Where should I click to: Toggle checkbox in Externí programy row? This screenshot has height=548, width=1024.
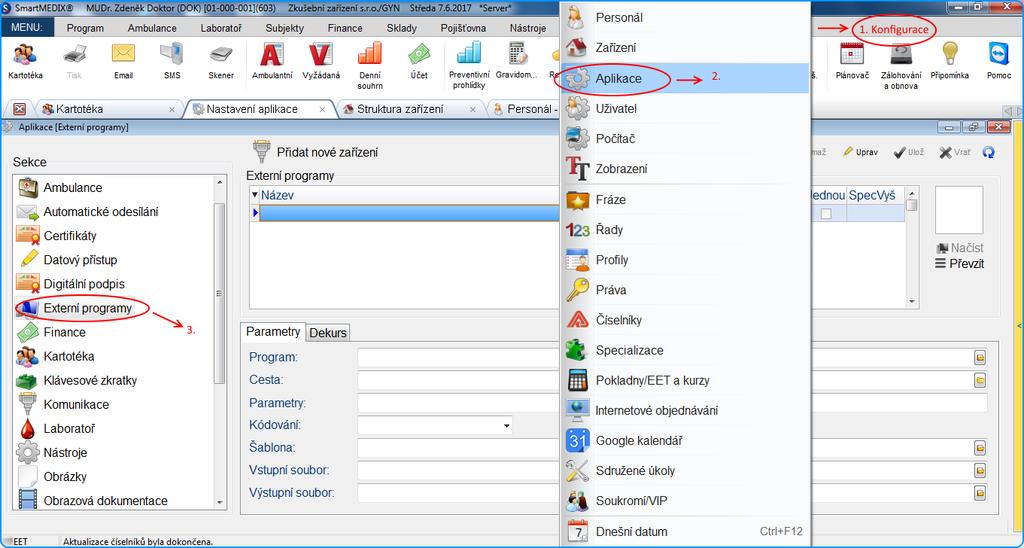tap(826, 214)
